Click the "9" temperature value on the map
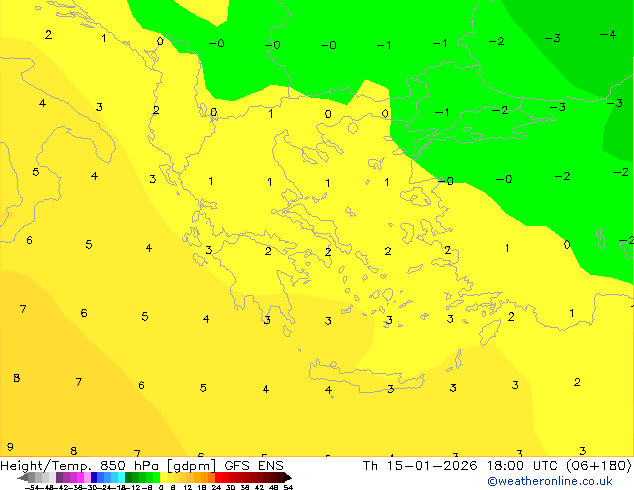 point(10,447)
